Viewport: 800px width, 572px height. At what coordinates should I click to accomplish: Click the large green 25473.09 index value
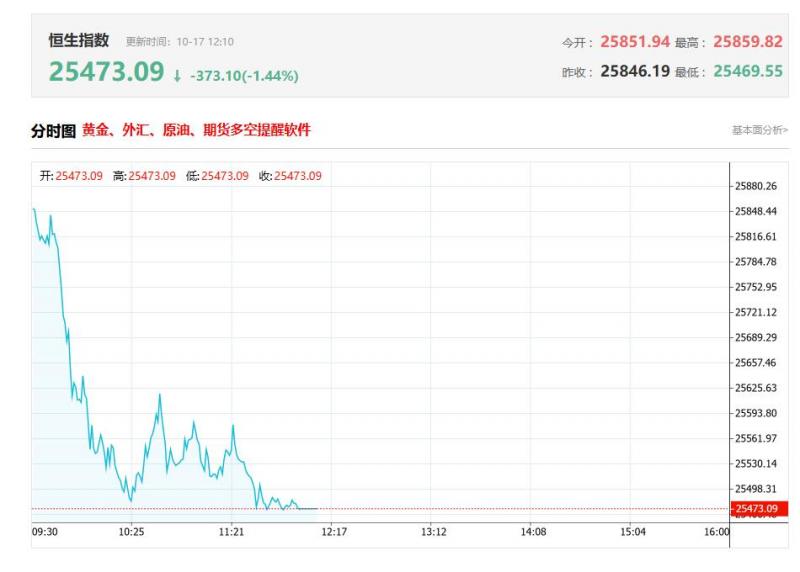[x=106, y=72]
